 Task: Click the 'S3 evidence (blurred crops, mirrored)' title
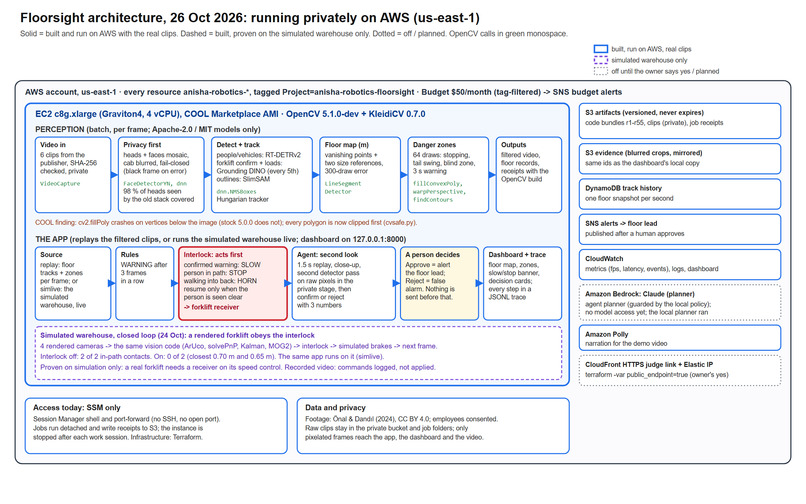(x=644, y=153)
